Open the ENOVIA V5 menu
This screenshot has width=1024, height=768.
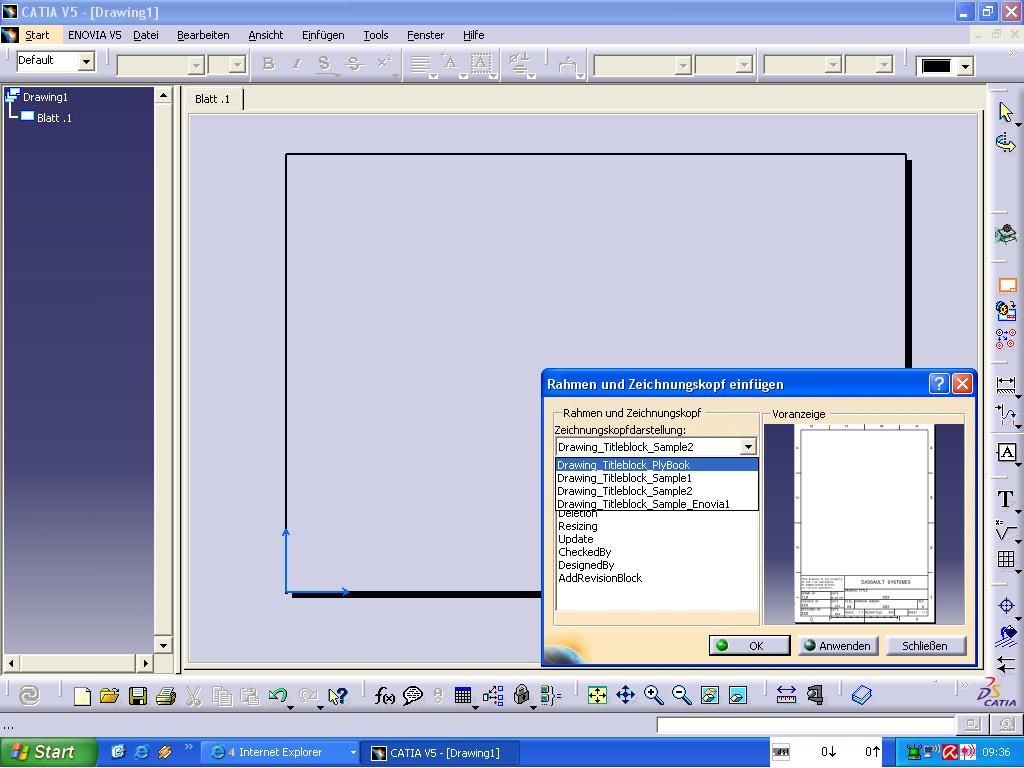(x=95, y=35)
